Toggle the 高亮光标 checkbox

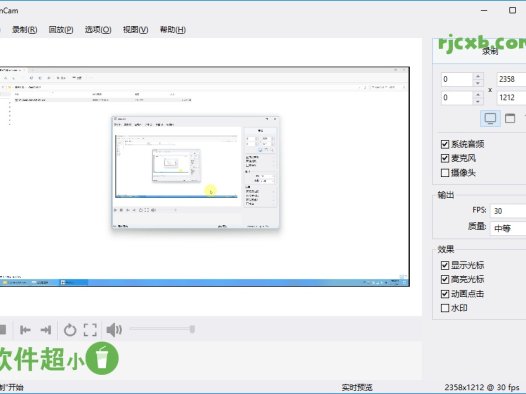445,279
